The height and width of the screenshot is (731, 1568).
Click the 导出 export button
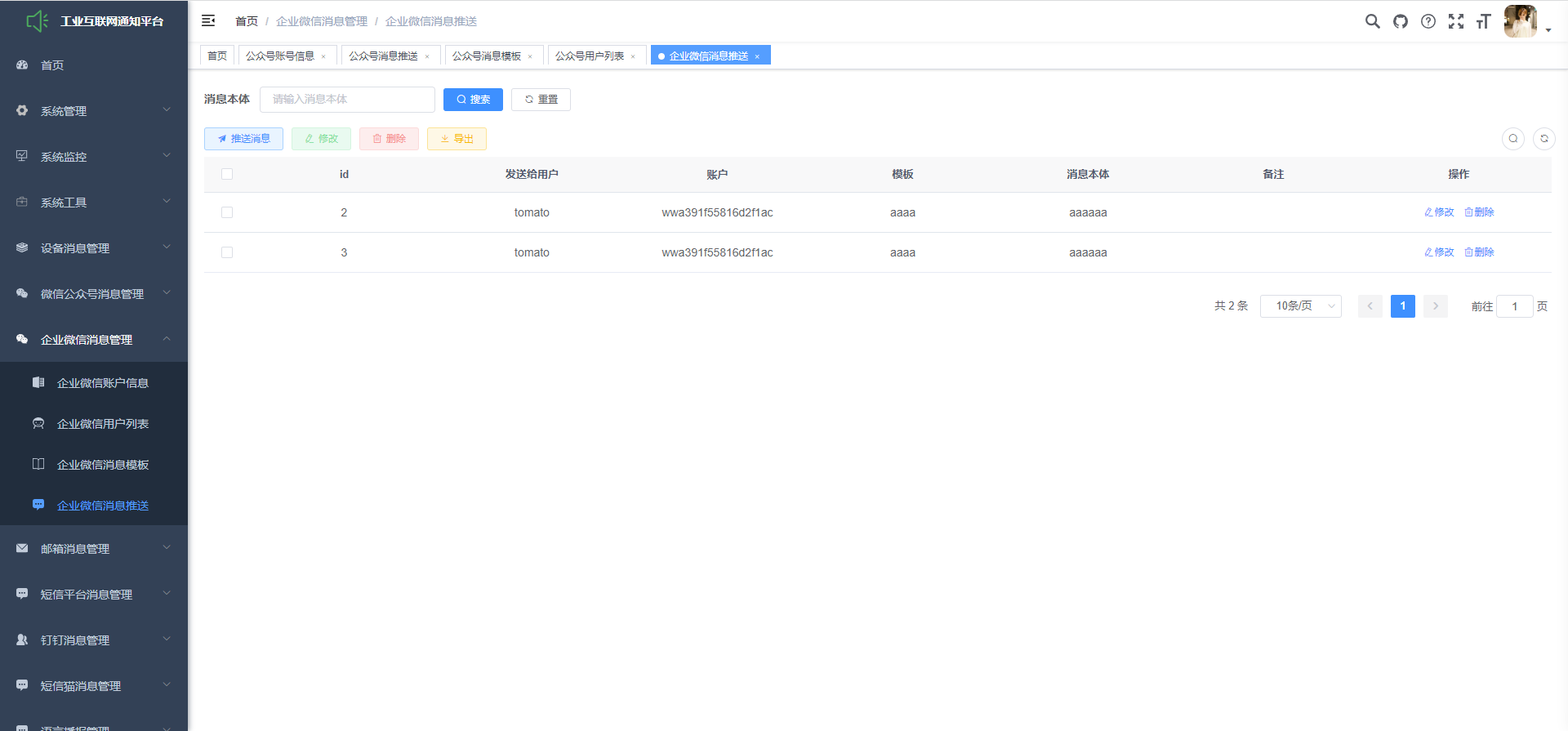(457, 139)
